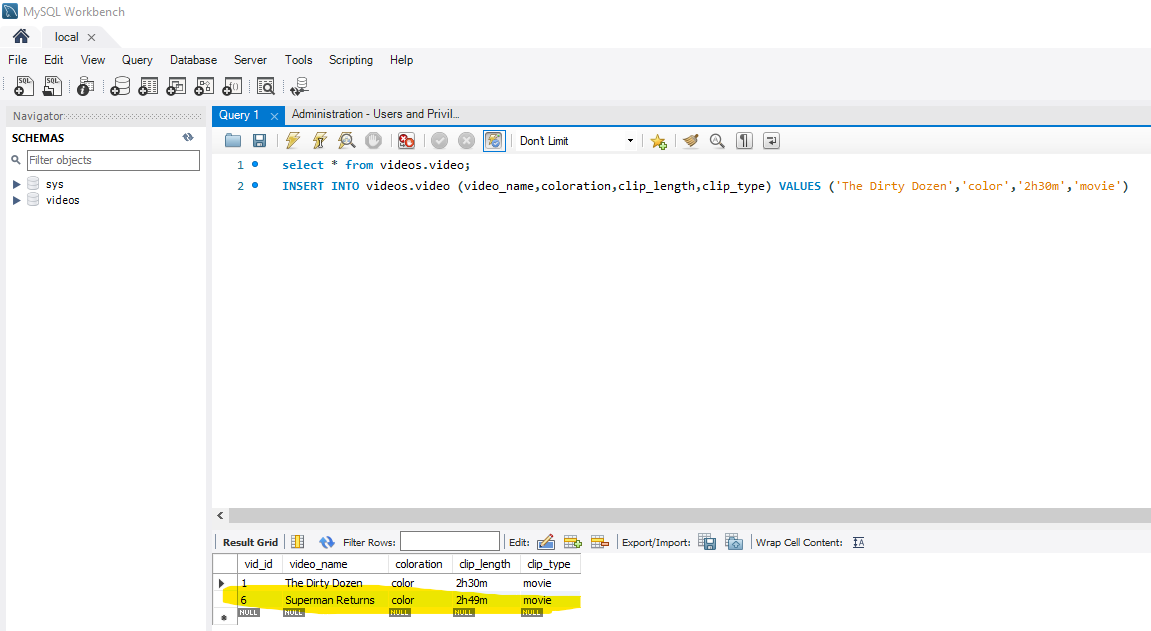1151x631 pixels.
Task: Toggle Result Grid field types icon
Action: coord(297,542)
